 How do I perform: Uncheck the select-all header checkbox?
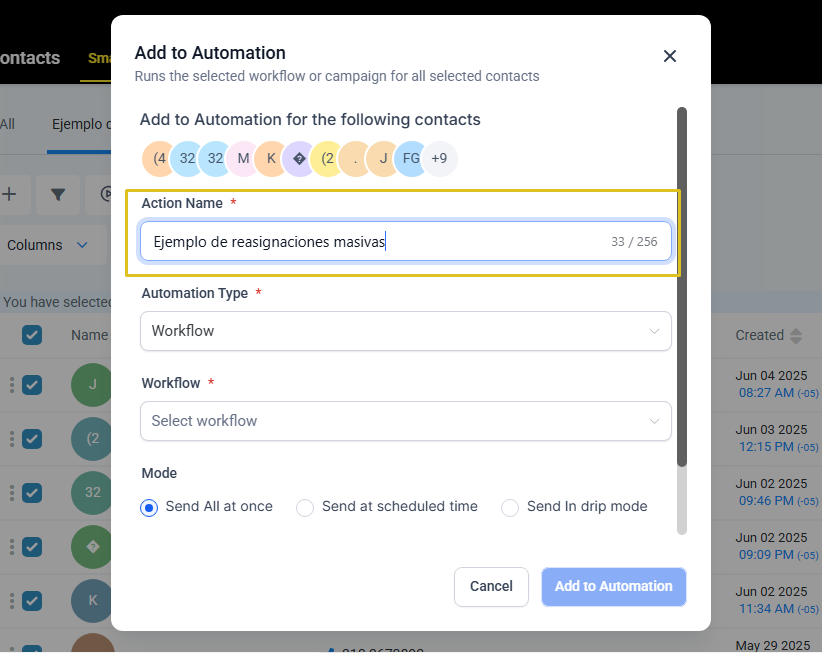point(32,335)
